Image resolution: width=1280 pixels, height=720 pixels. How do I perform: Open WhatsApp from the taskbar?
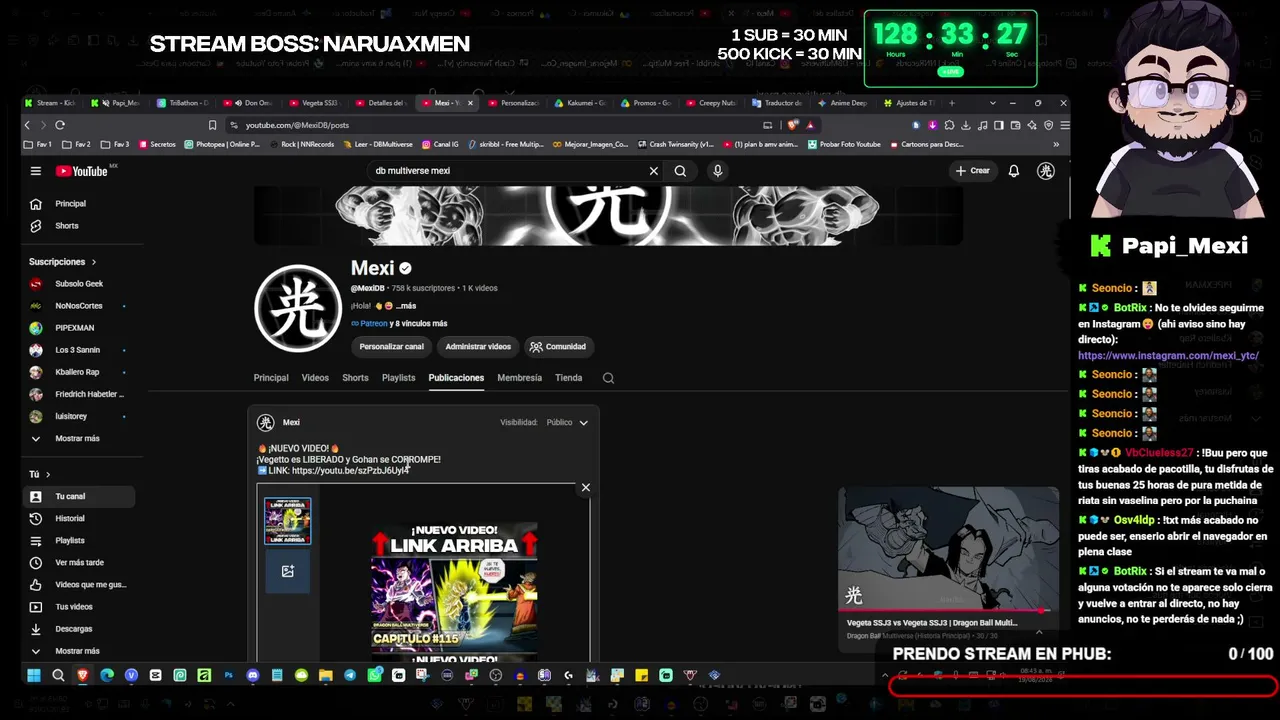pos(374,676)
